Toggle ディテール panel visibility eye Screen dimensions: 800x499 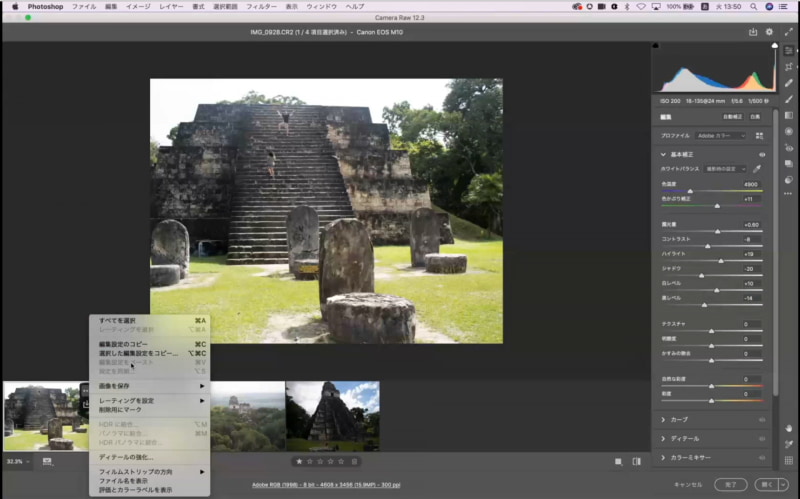point(762,439)
